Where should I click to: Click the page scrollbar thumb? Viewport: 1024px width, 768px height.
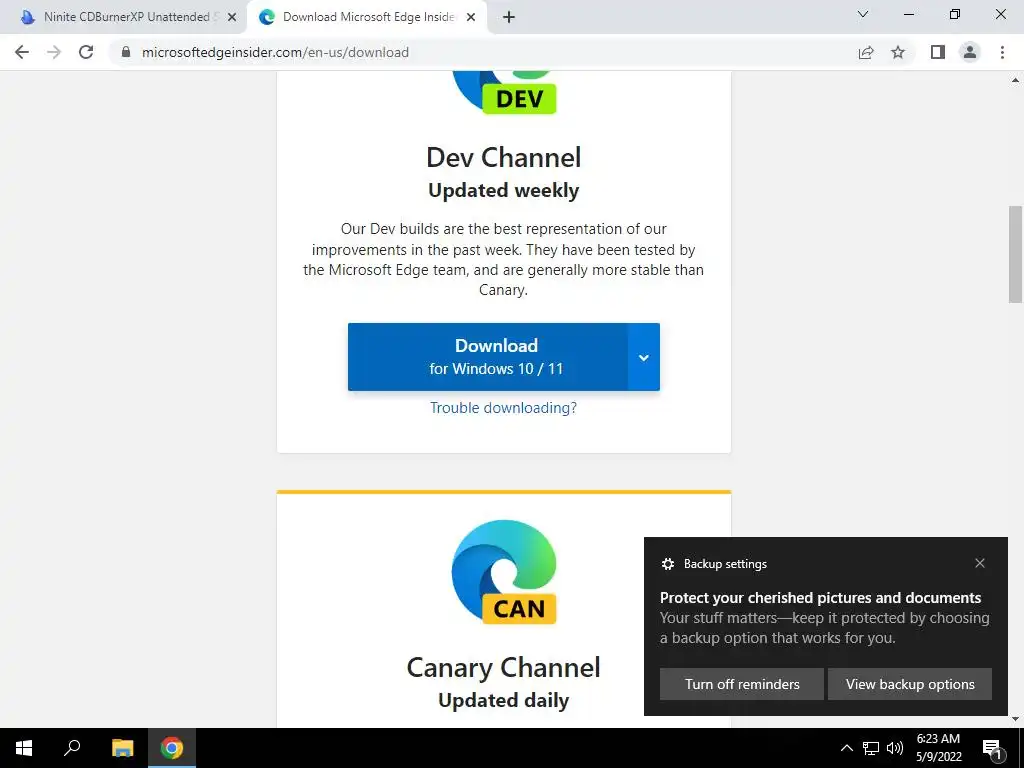point(1015,254)
